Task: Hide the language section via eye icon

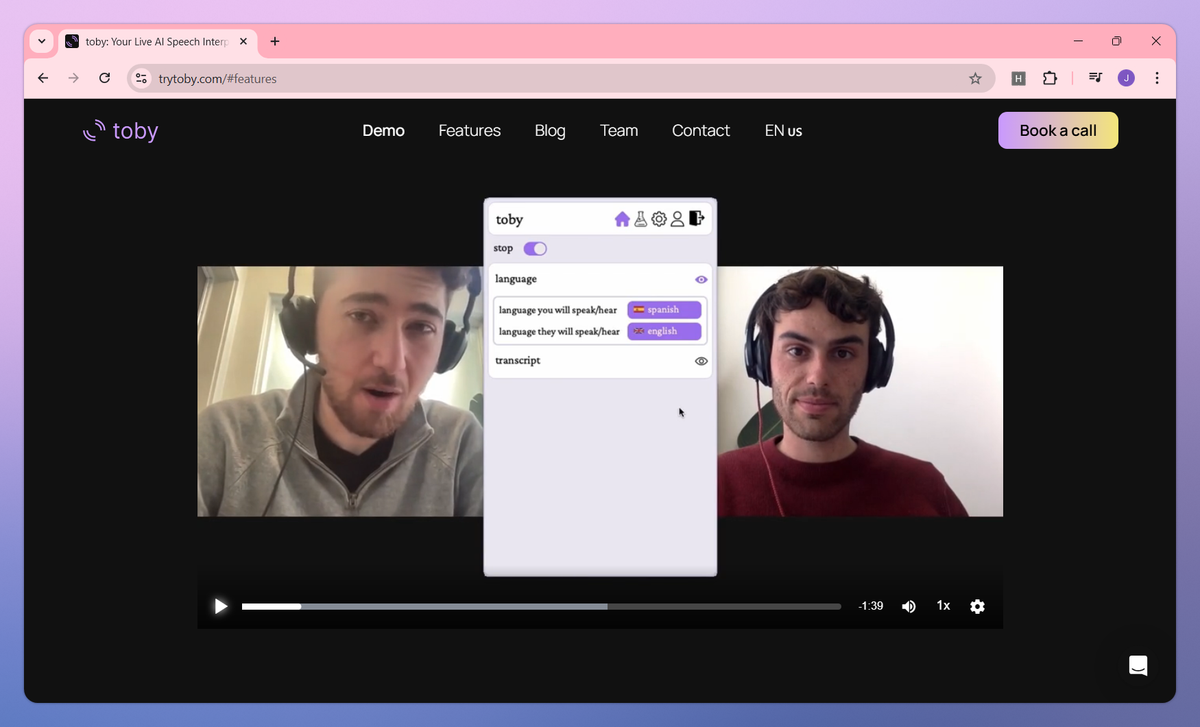Action: (701, 280)
